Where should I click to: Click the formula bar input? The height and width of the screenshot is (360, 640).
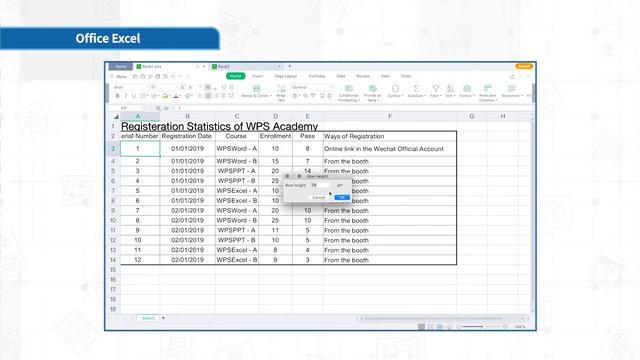353,108
